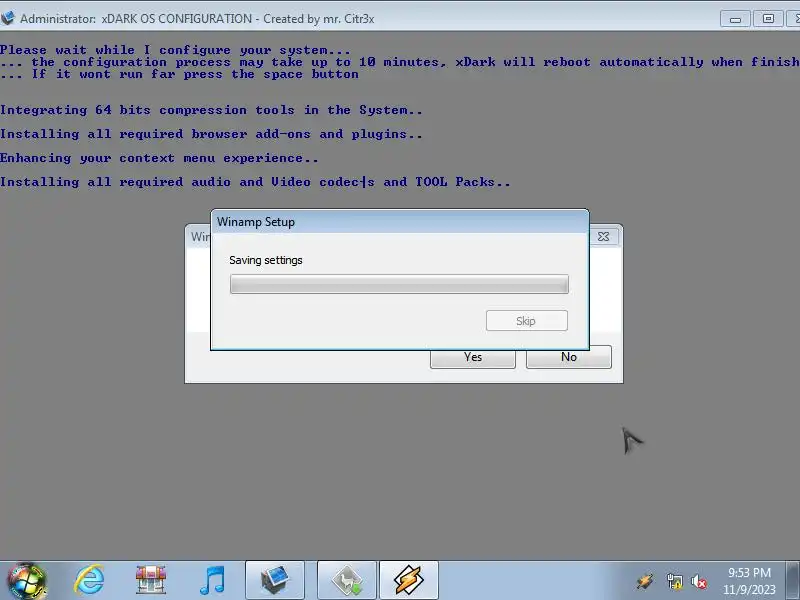The height and width of the screenshot is (600, 800).
Task: Choose Yes in the background Winamp dialog
Action: point(473,357)
